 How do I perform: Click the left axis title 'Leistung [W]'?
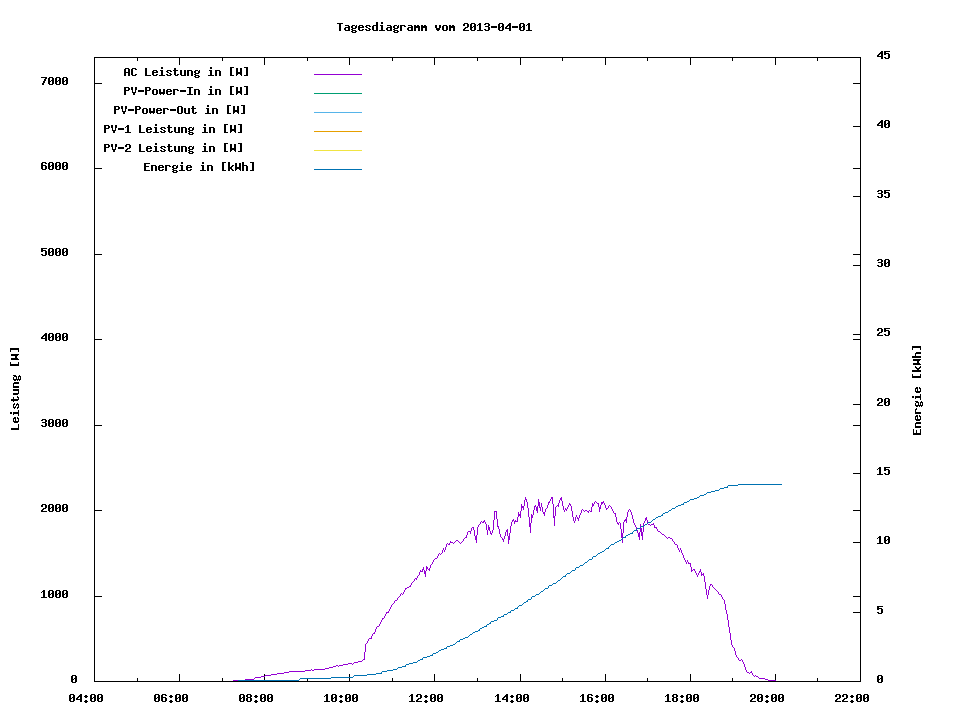15,389
